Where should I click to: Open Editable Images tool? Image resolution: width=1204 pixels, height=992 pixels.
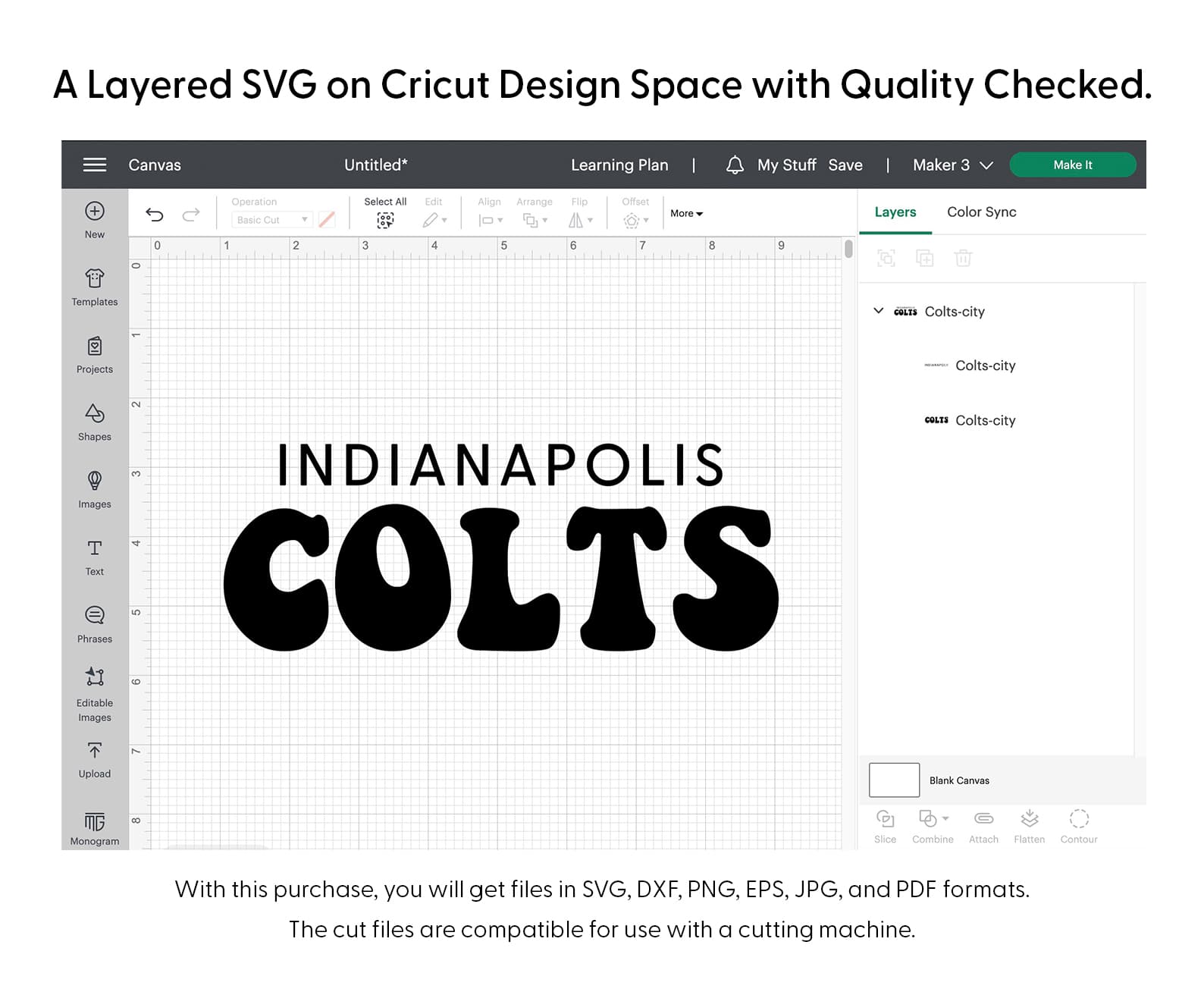95,694
